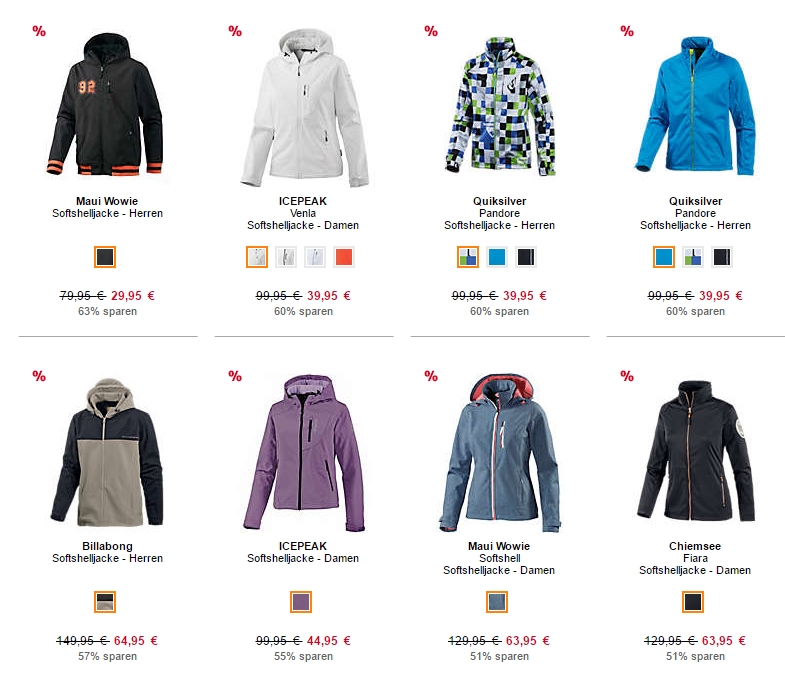Viewport: 785px width, 678px height.
Task: Open the Chiemsee Fiara product title link
Action: [x=695, y=558]
